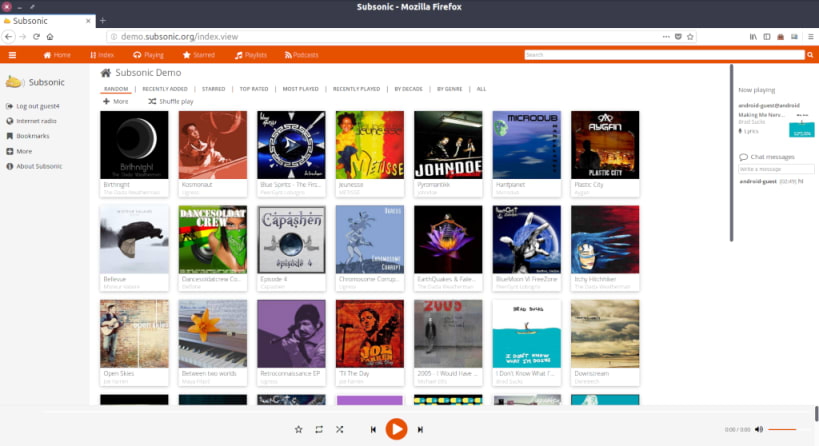
Task: Open the Plastic City album cover
Action: click(x=605, y=145)
